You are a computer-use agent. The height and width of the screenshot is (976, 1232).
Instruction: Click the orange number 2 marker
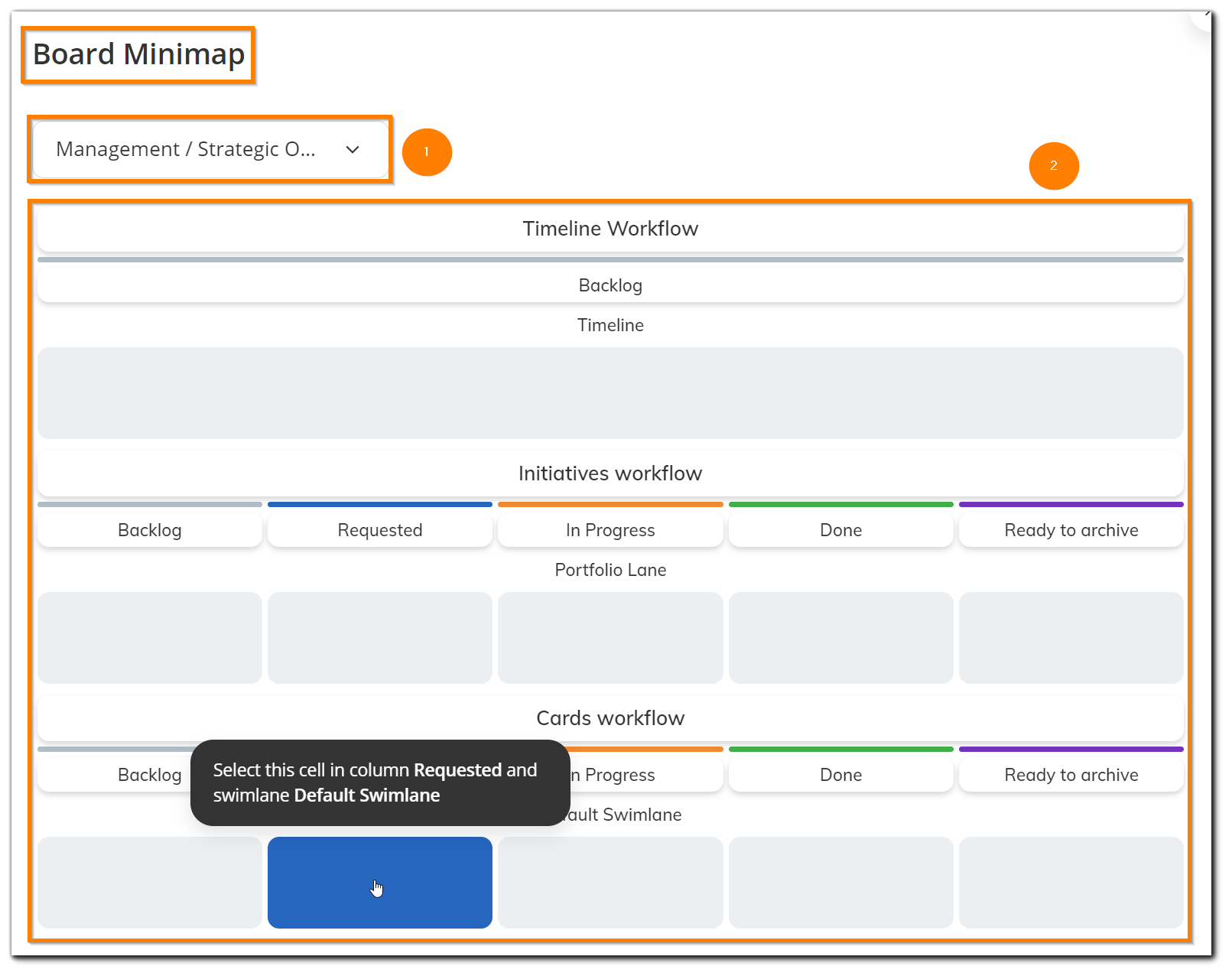point(1053,166)
